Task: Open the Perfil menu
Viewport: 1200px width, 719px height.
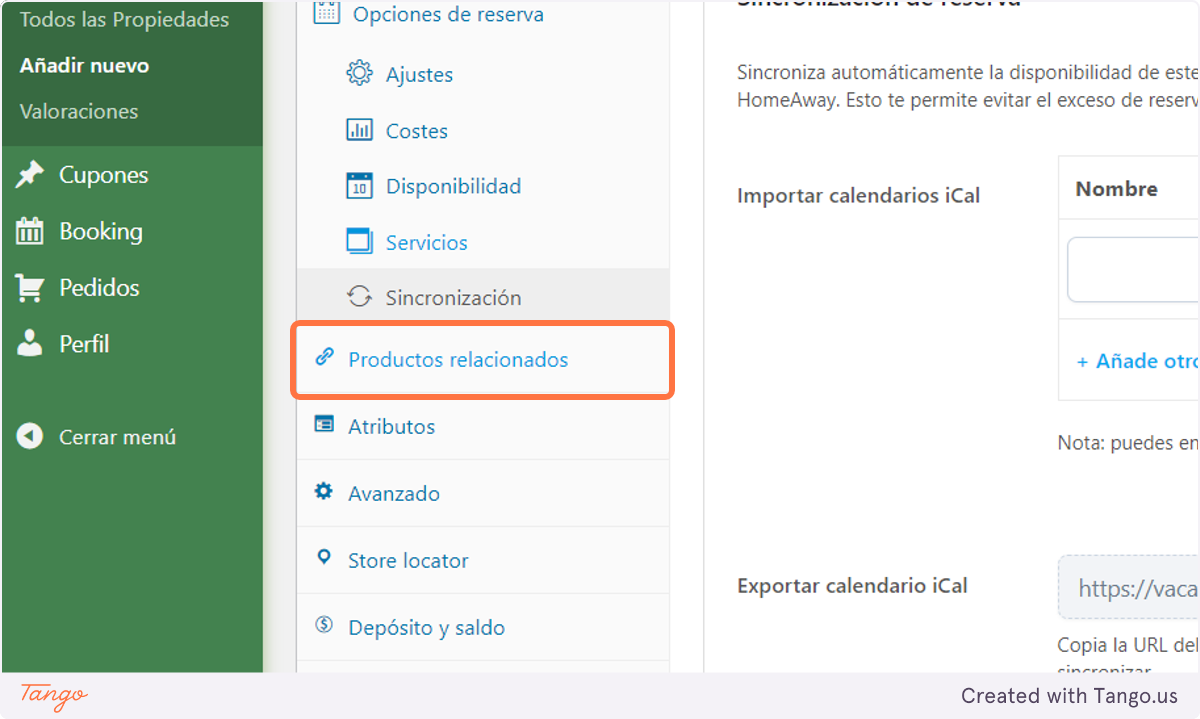Action: [84, 344]
